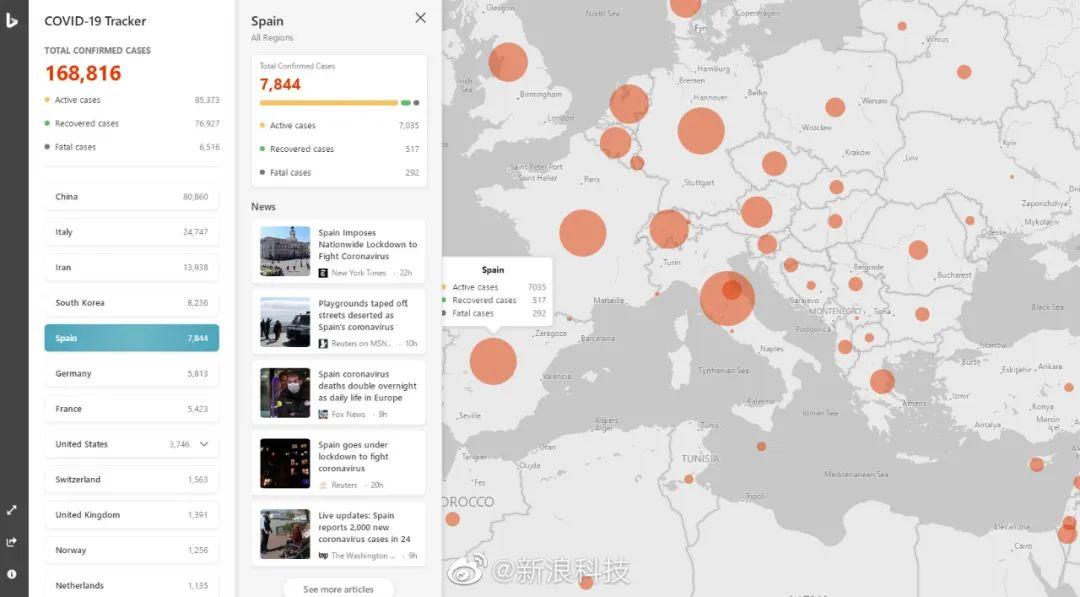The height and width of the screenshot is (597, 1080).
Task: Select the case bubble over Spain
Action: coord(493,361)
